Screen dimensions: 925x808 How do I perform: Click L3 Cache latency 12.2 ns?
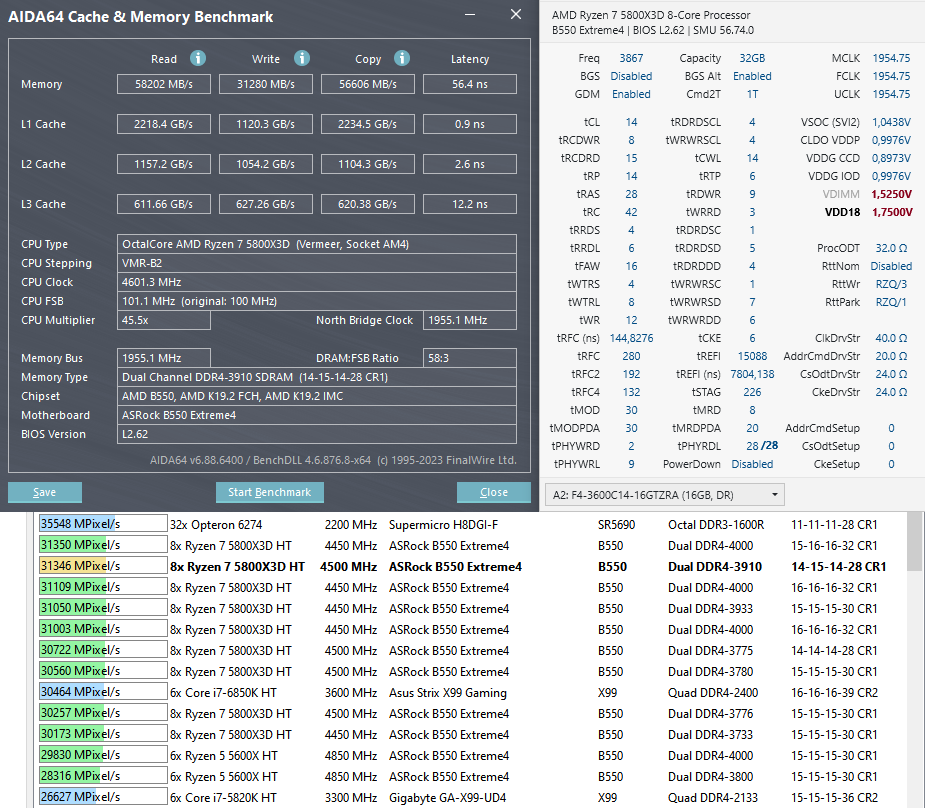(470, 204)
